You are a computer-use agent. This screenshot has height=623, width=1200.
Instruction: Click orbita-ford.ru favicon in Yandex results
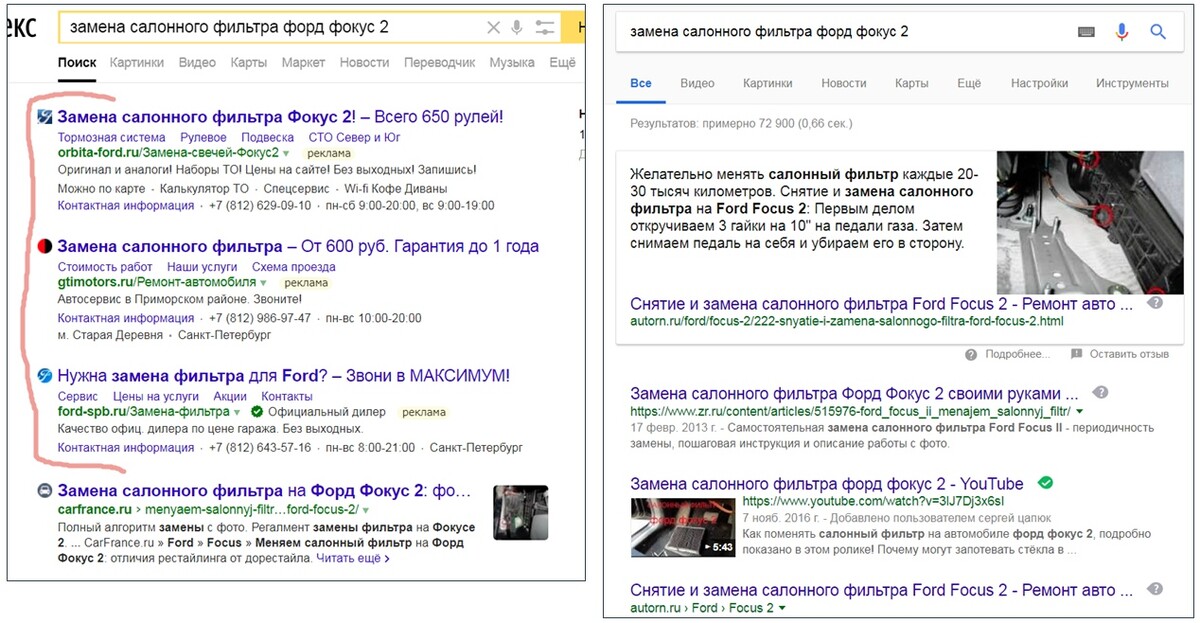44,117
